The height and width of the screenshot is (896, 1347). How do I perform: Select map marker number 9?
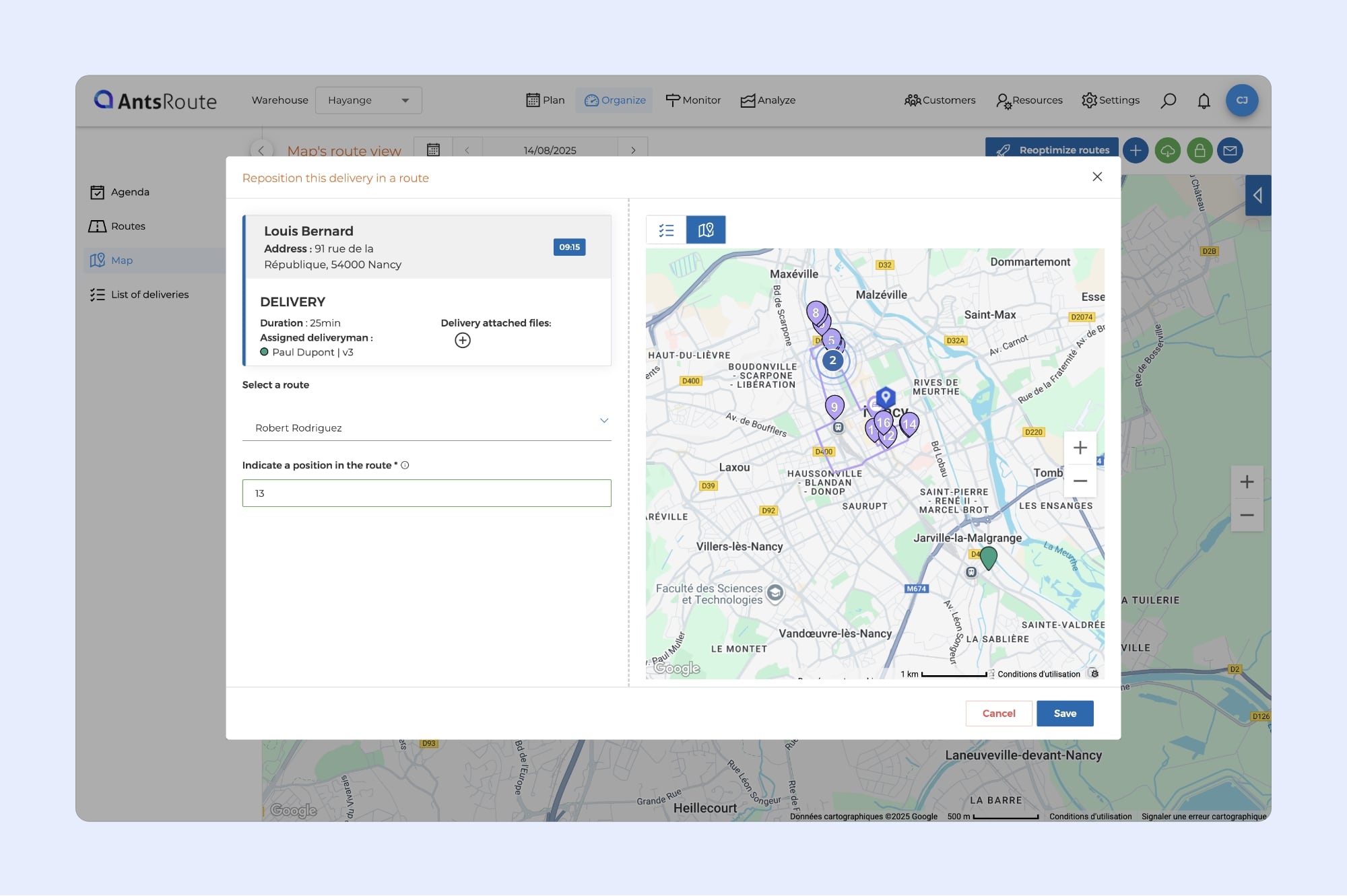(834, 406)
